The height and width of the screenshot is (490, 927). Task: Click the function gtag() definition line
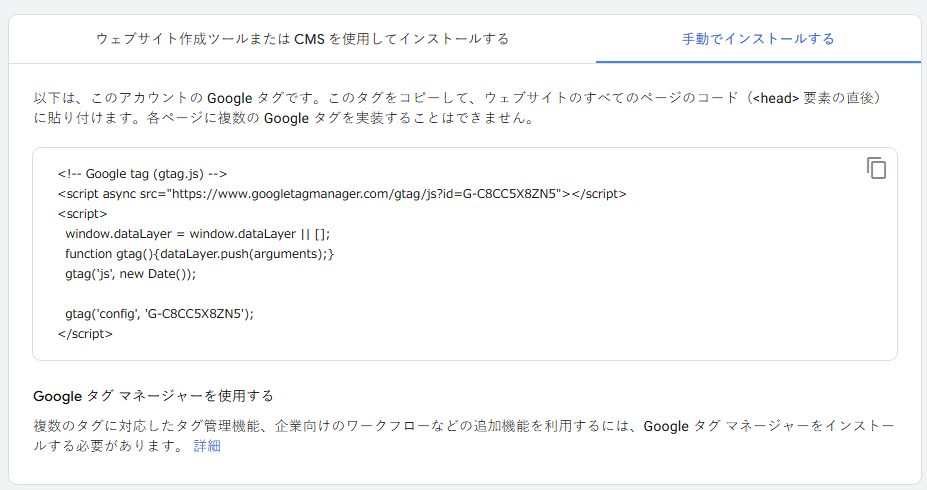(199, 254)
